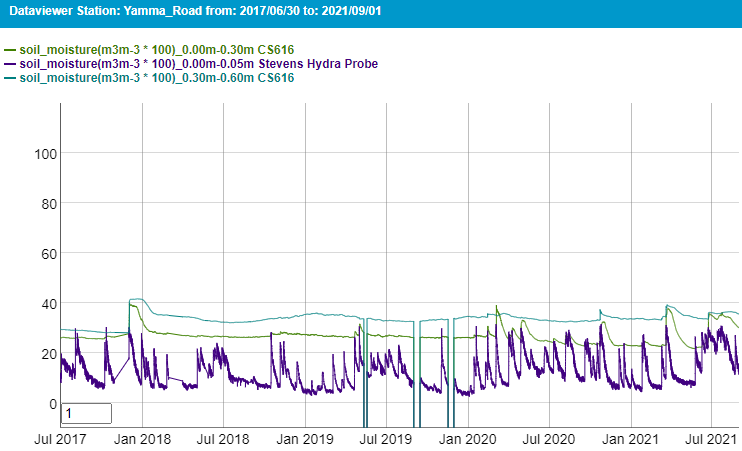Click the Jan 2019 x-axis label
The height and width of the screenshot is (451, 742).
[x=305, y=439]
